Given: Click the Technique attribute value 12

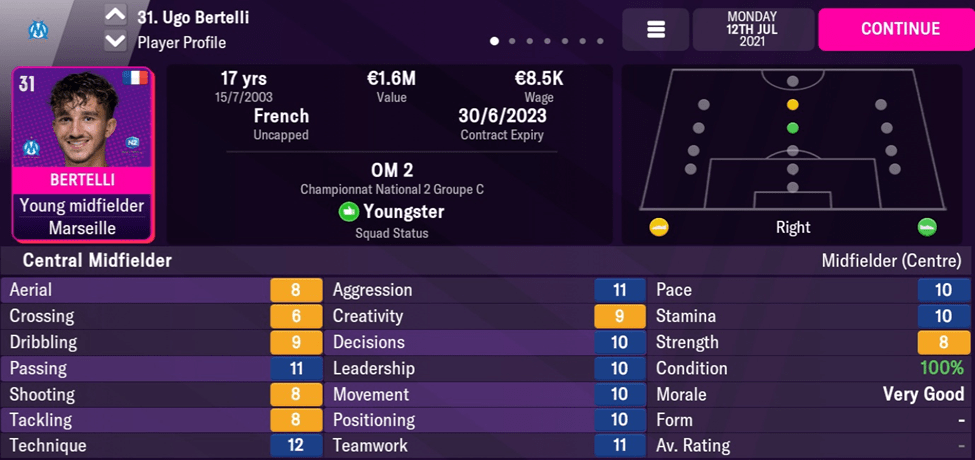Looking at the screenshot, I should coord(296,446).
